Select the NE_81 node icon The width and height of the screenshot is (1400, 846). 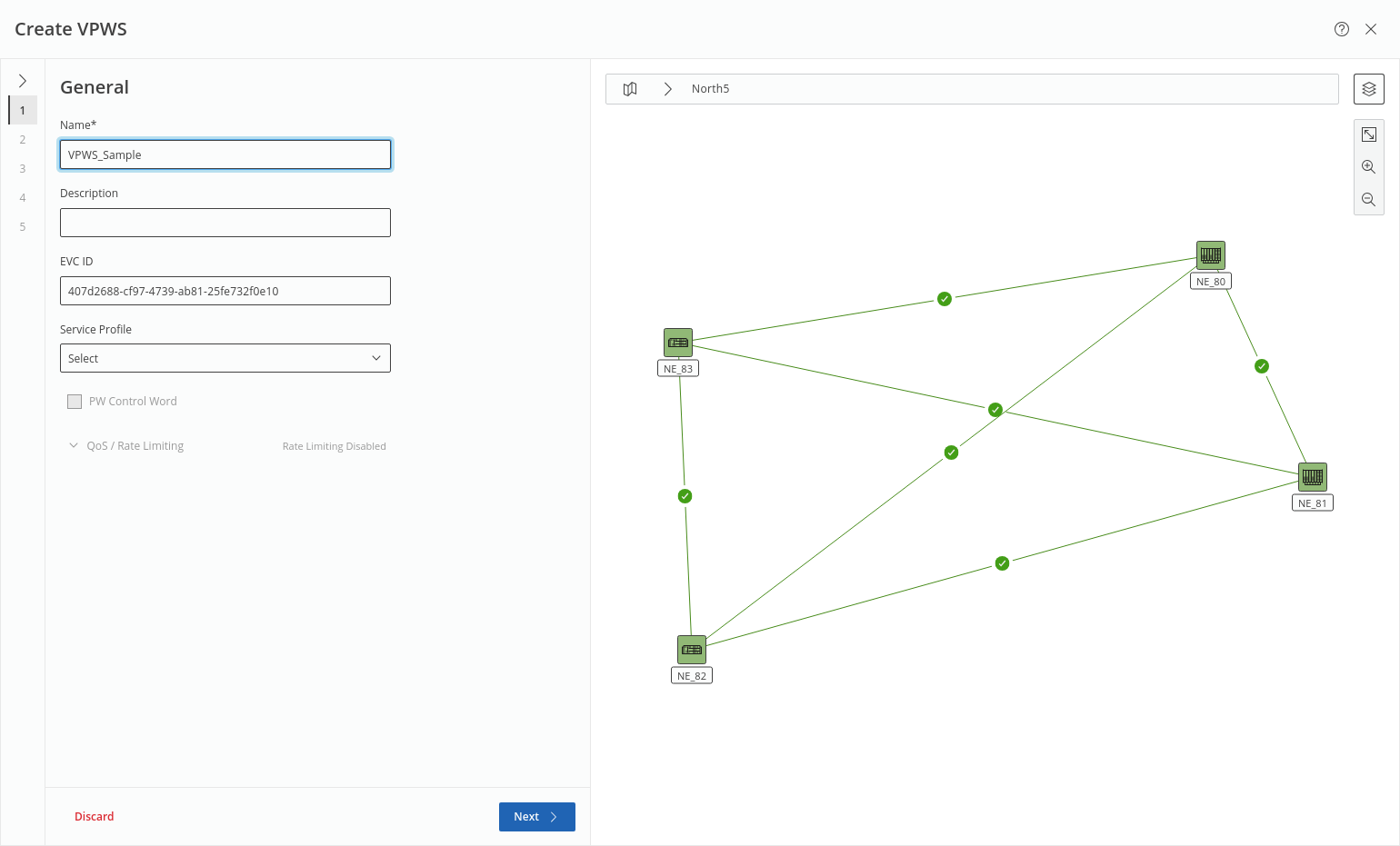[1312, 477]
